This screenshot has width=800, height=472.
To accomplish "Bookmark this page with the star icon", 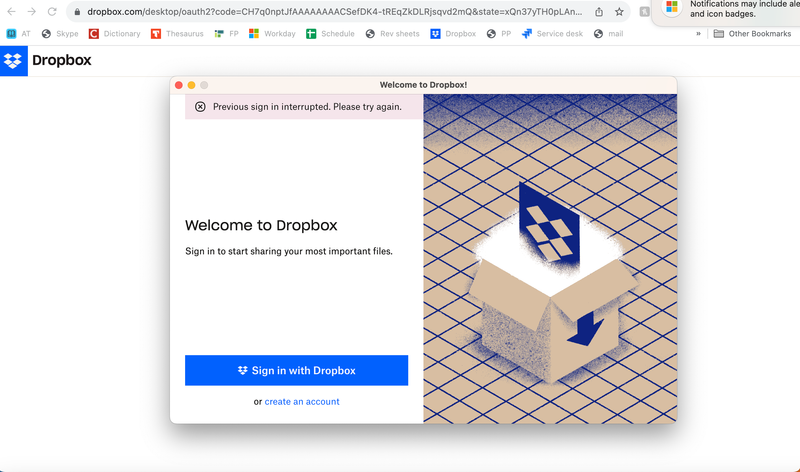I will tap(619, 12).
